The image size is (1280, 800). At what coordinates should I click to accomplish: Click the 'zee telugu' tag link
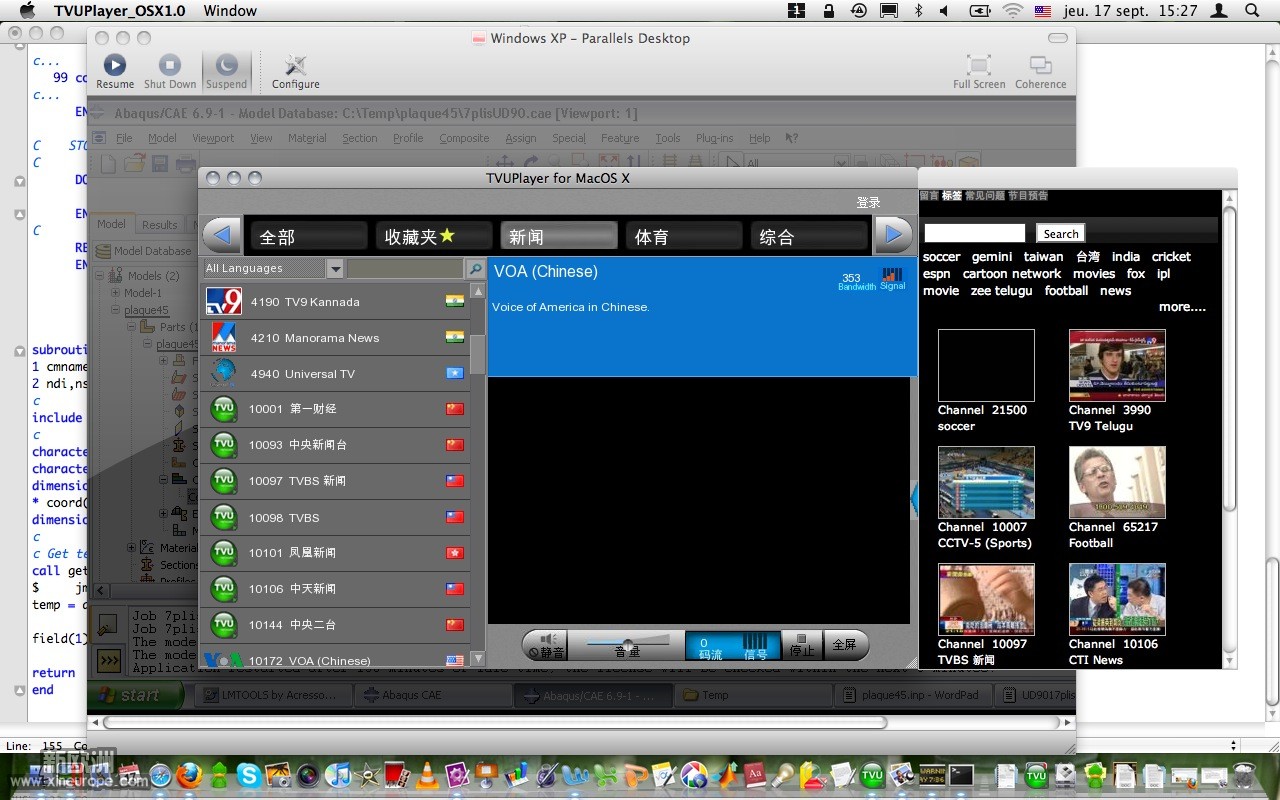[1001, 290]
